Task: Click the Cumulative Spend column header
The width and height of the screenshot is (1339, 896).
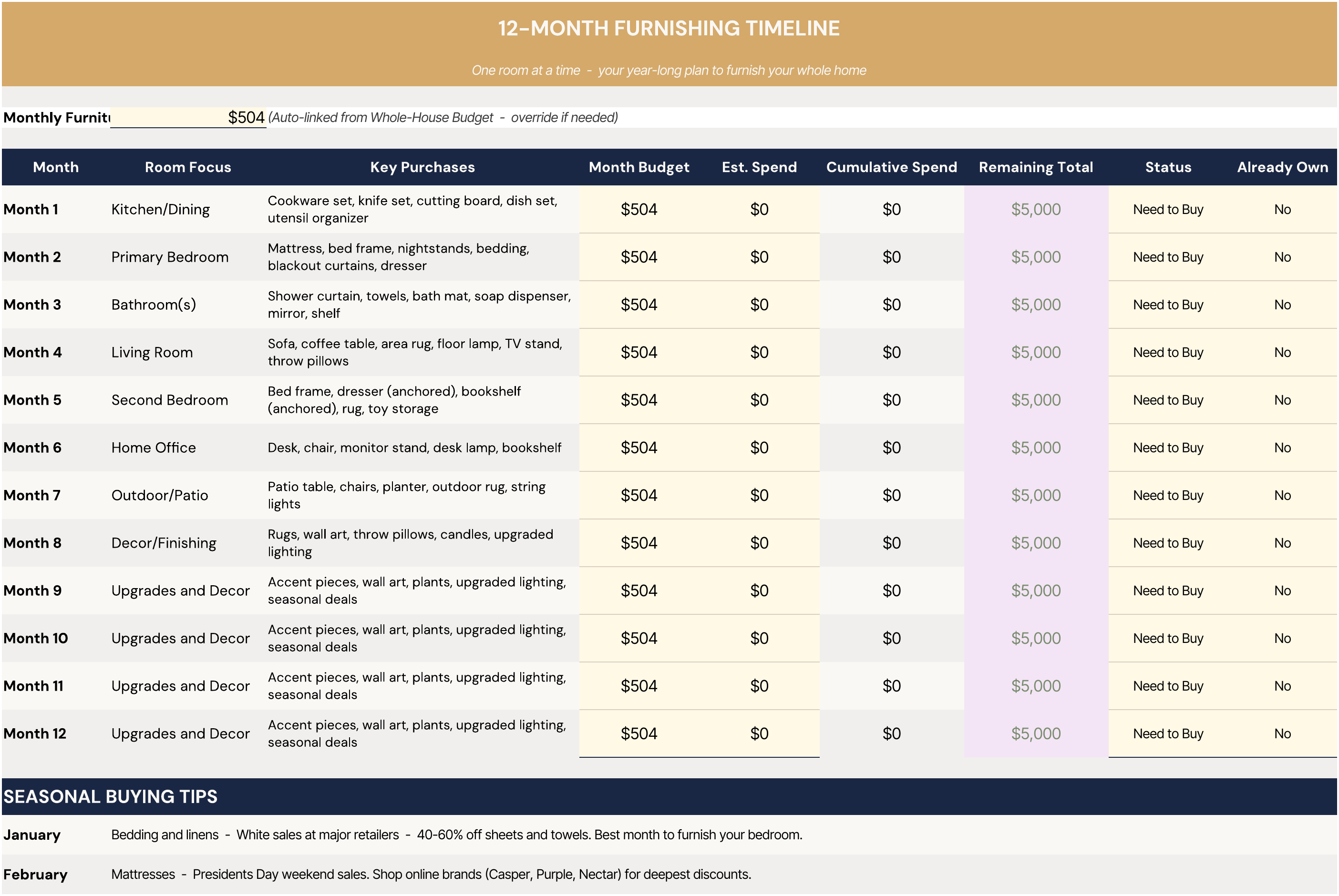Action: point(891,167)
